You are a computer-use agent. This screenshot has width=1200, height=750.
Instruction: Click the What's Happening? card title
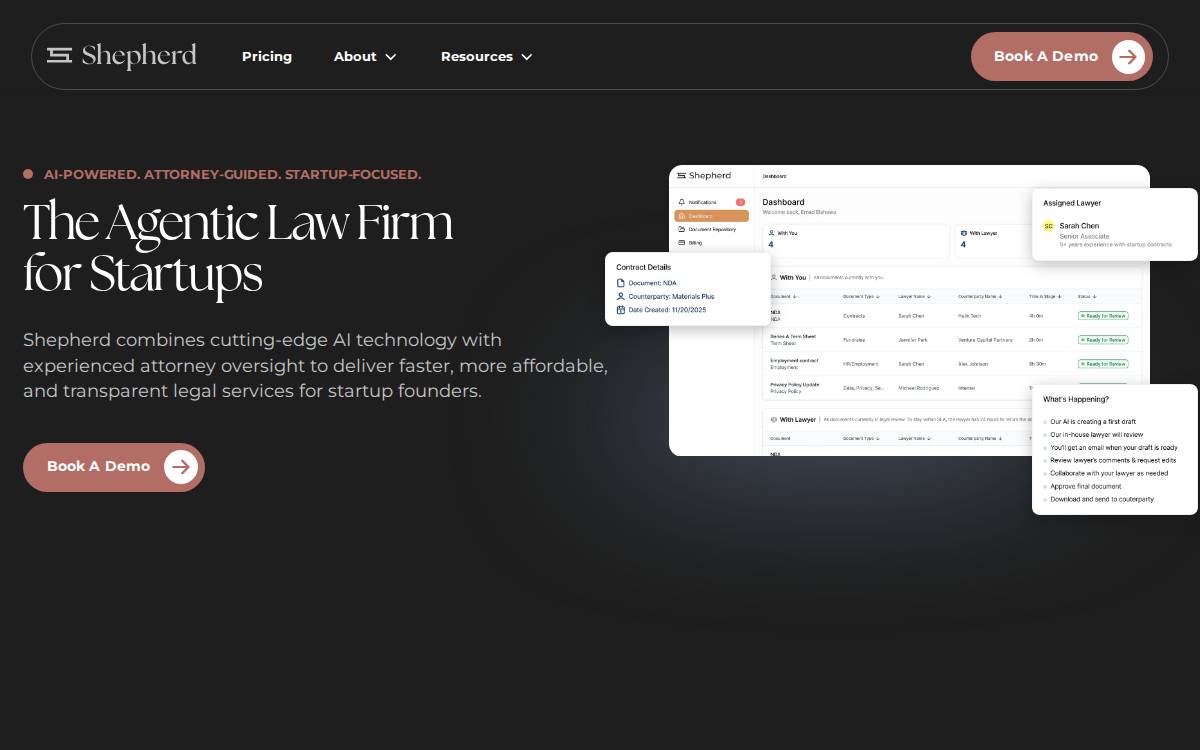pyautogui.click(x=1076, y=399)
